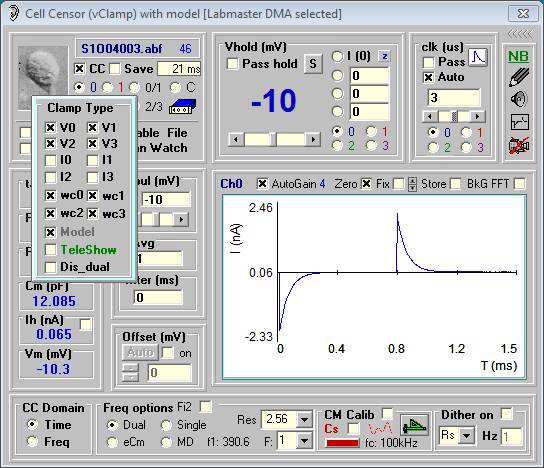This screenshot has width=544, height=468.
Task: Click the S button next to Pass hold
Action: (313, 63)
